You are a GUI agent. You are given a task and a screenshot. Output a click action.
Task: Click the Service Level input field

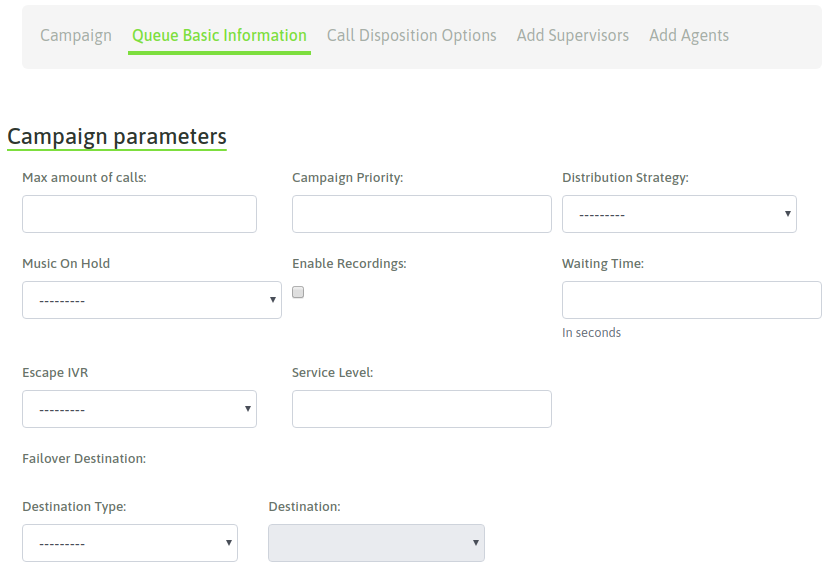pos(421,409)
